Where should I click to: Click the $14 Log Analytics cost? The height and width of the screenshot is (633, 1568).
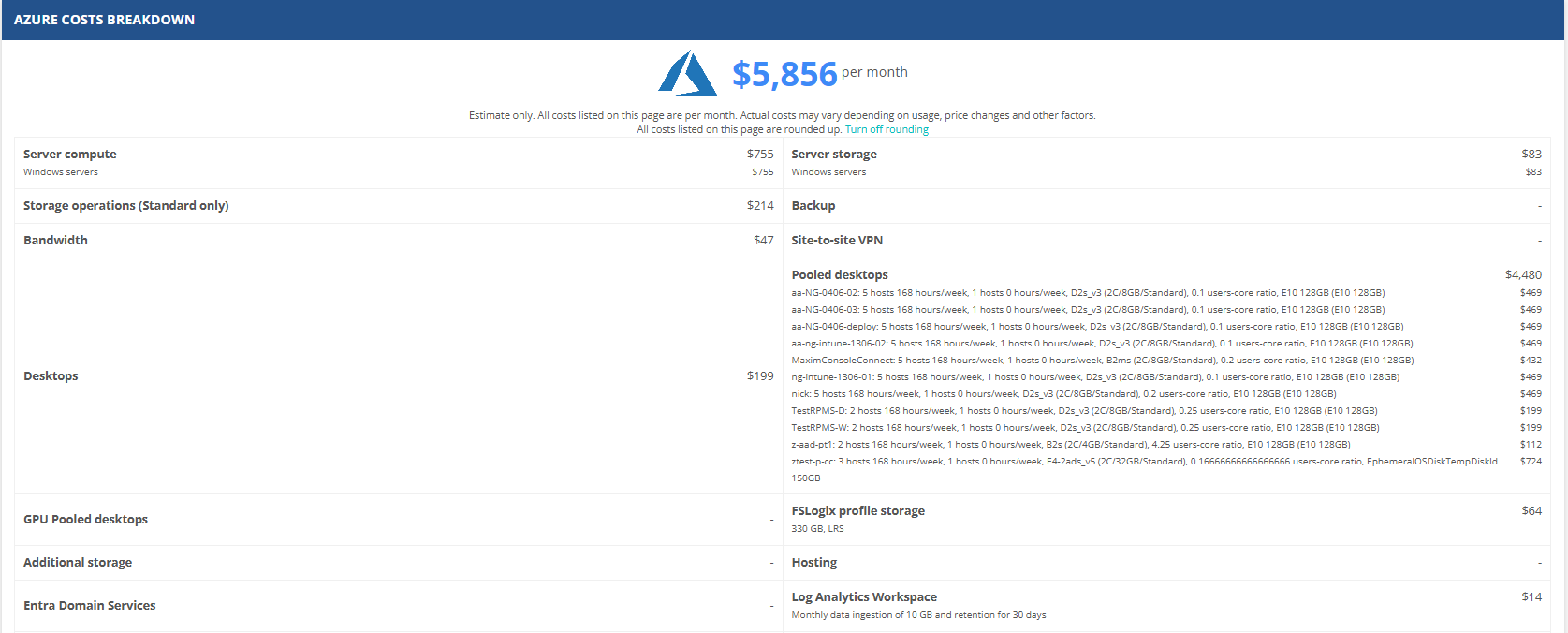(x=1531, y=596)
